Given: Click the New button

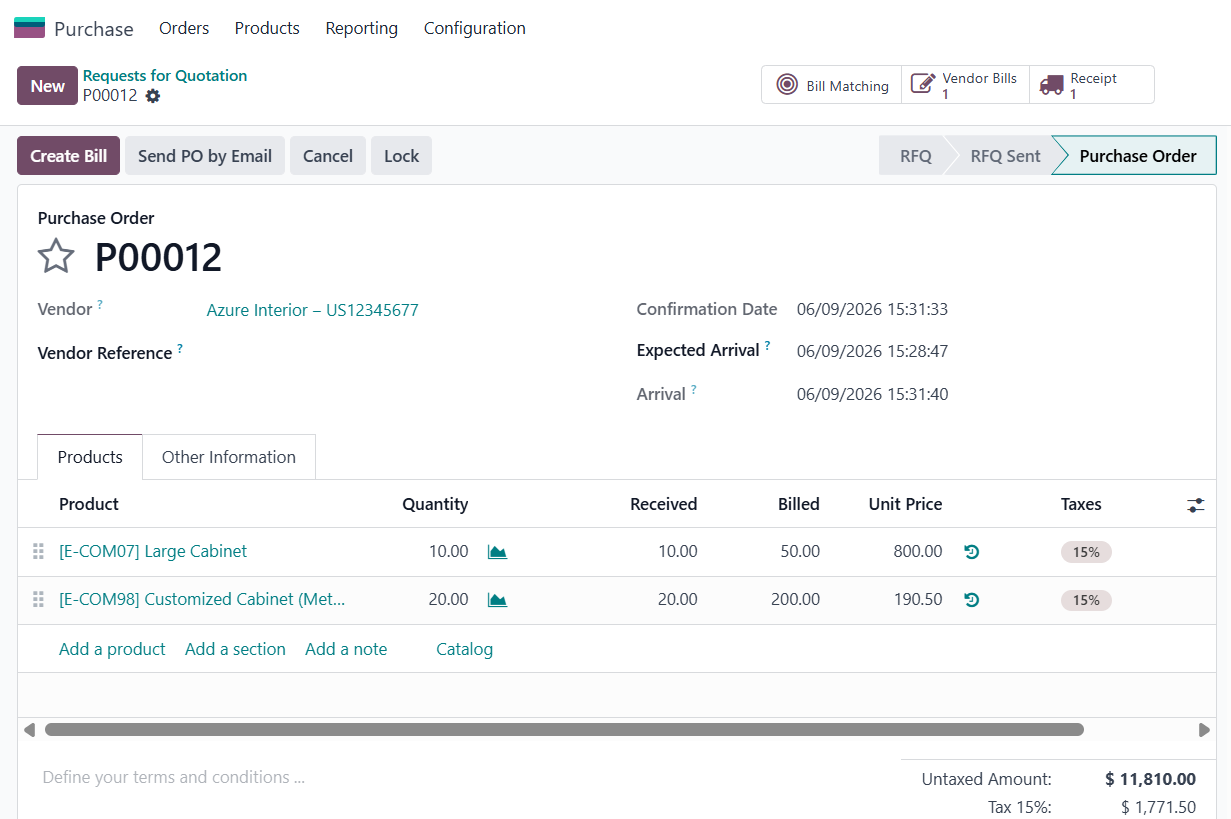Looking at the screenshot, I should (47, 86).
